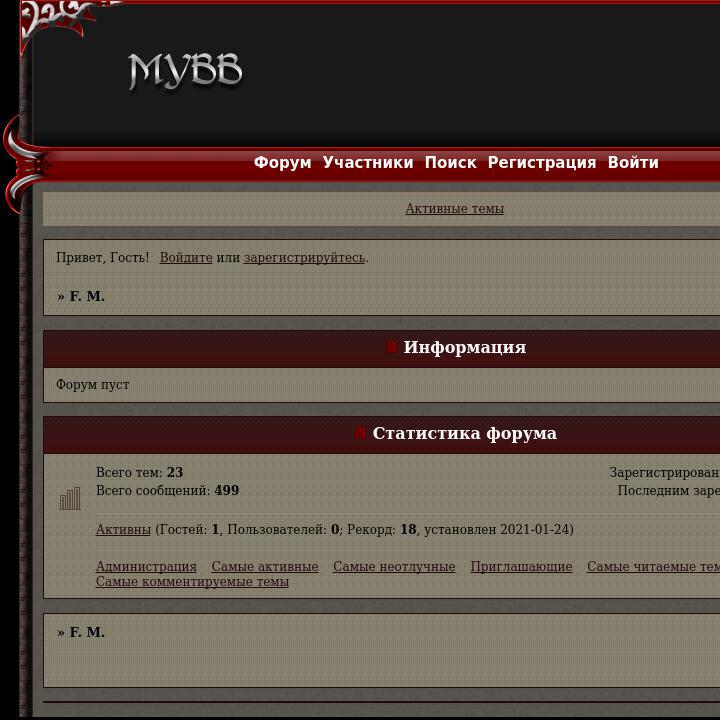Collapse the Статистика форума section red toggle
This screenshot has height=720, width=720.
(360, 433)
